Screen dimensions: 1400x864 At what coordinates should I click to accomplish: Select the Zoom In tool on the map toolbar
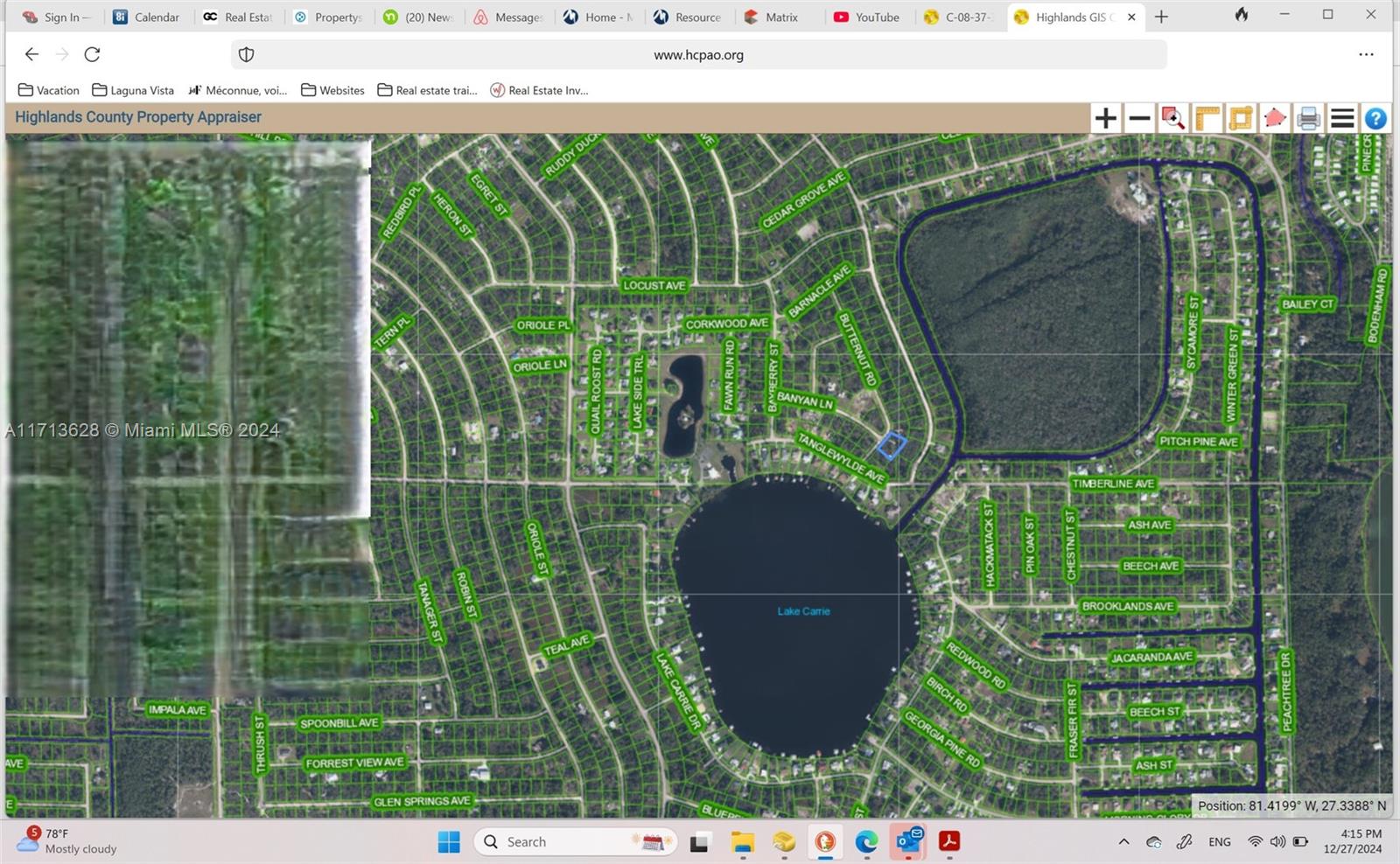[x=1104, y=117]
